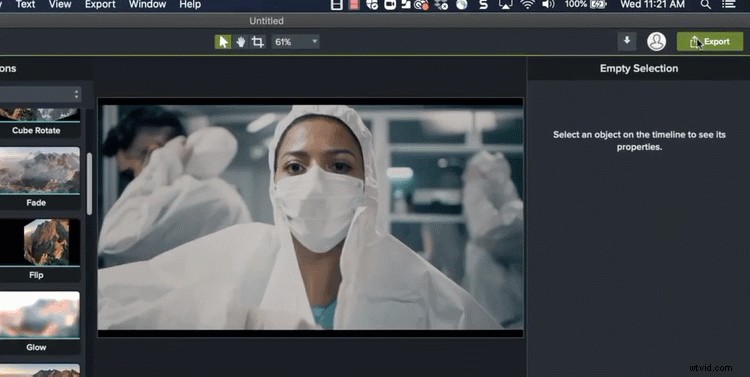Click the green Export button
The height and width of the screenshot is (377, 750).
tap(710, 42)
